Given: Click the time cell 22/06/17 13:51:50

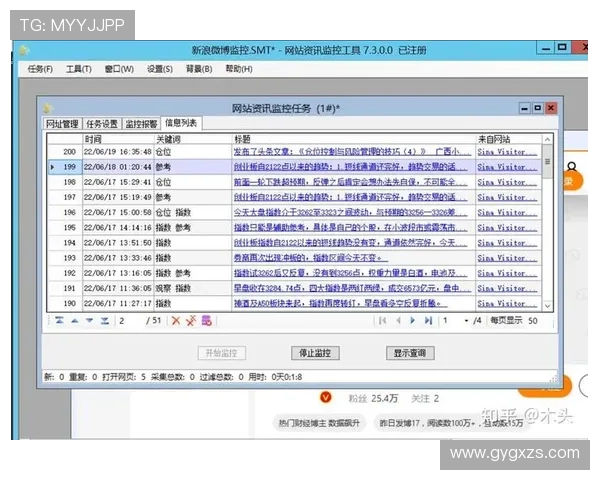Looking at the screenshot, I should click(118, 243).
